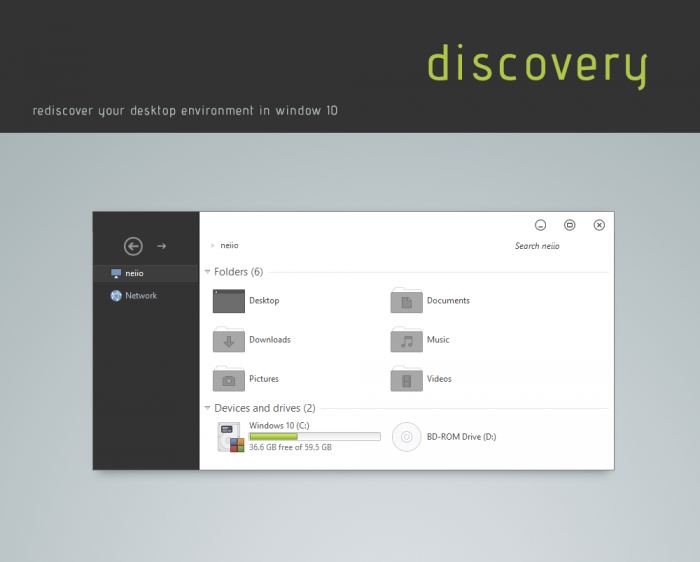Open the Music folder icon
This screenshot has width=700, height=562.
click(406, 340)
